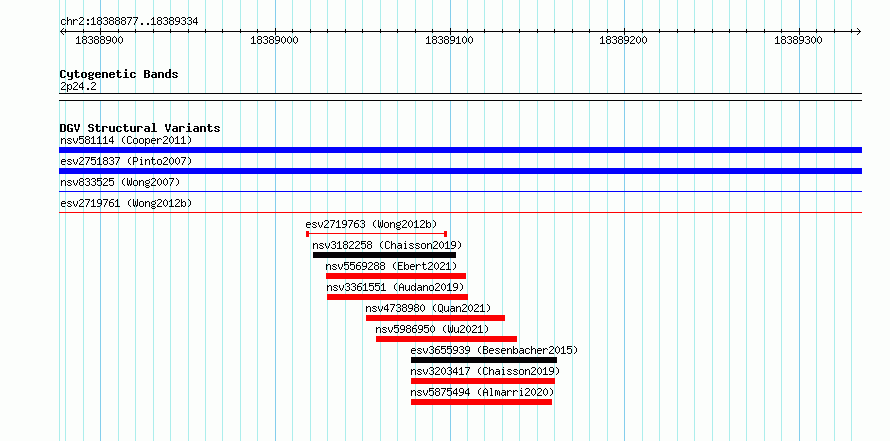Click the esv2719761 (Wong2012b) label
This screenshot has width=890, height=441.
click(x=124, y=203)
